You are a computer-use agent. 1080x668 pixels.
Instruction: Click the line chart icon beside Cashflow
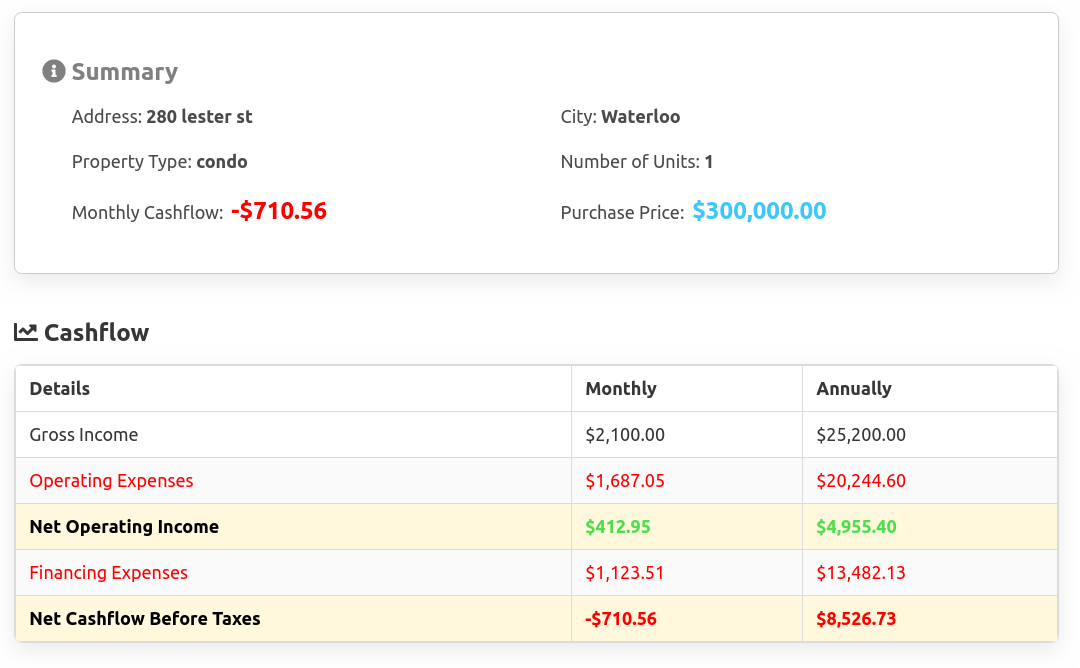point(26,332)
